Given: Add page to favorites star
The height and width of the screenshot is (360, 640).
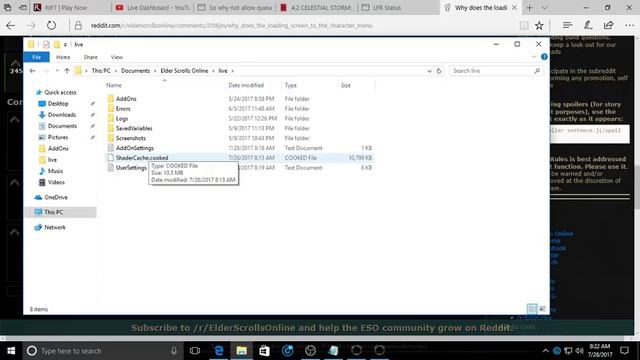Looking at the screenshot, I should point(539,26).
